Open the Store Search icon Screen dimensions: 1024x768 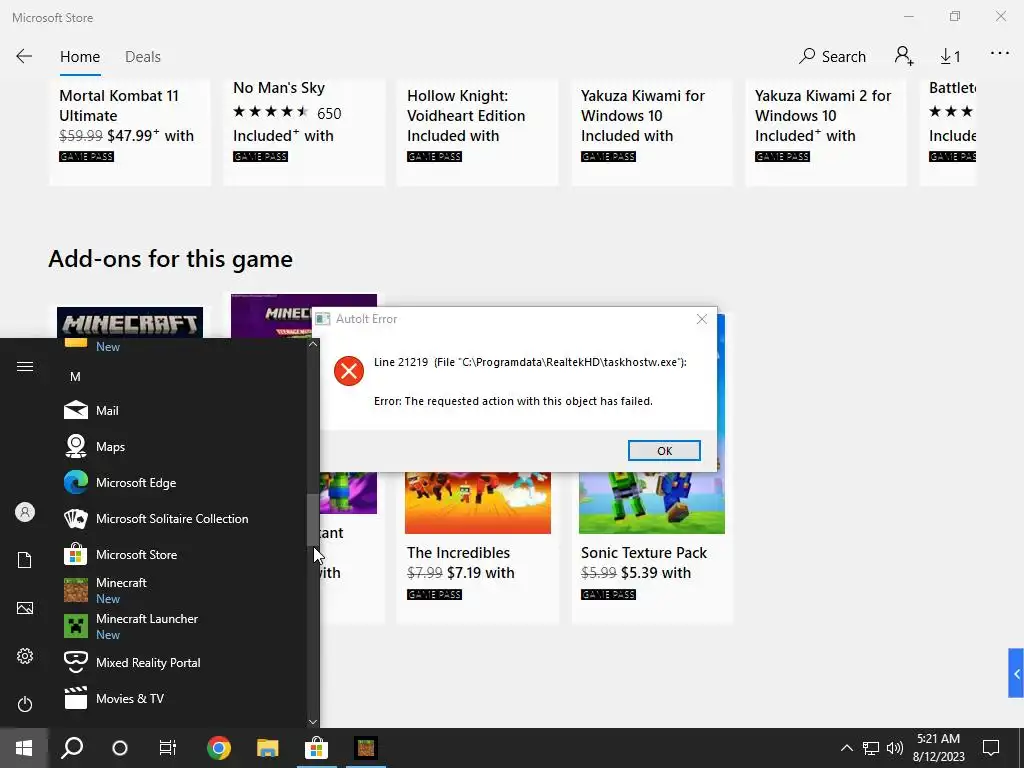(833, 56)
